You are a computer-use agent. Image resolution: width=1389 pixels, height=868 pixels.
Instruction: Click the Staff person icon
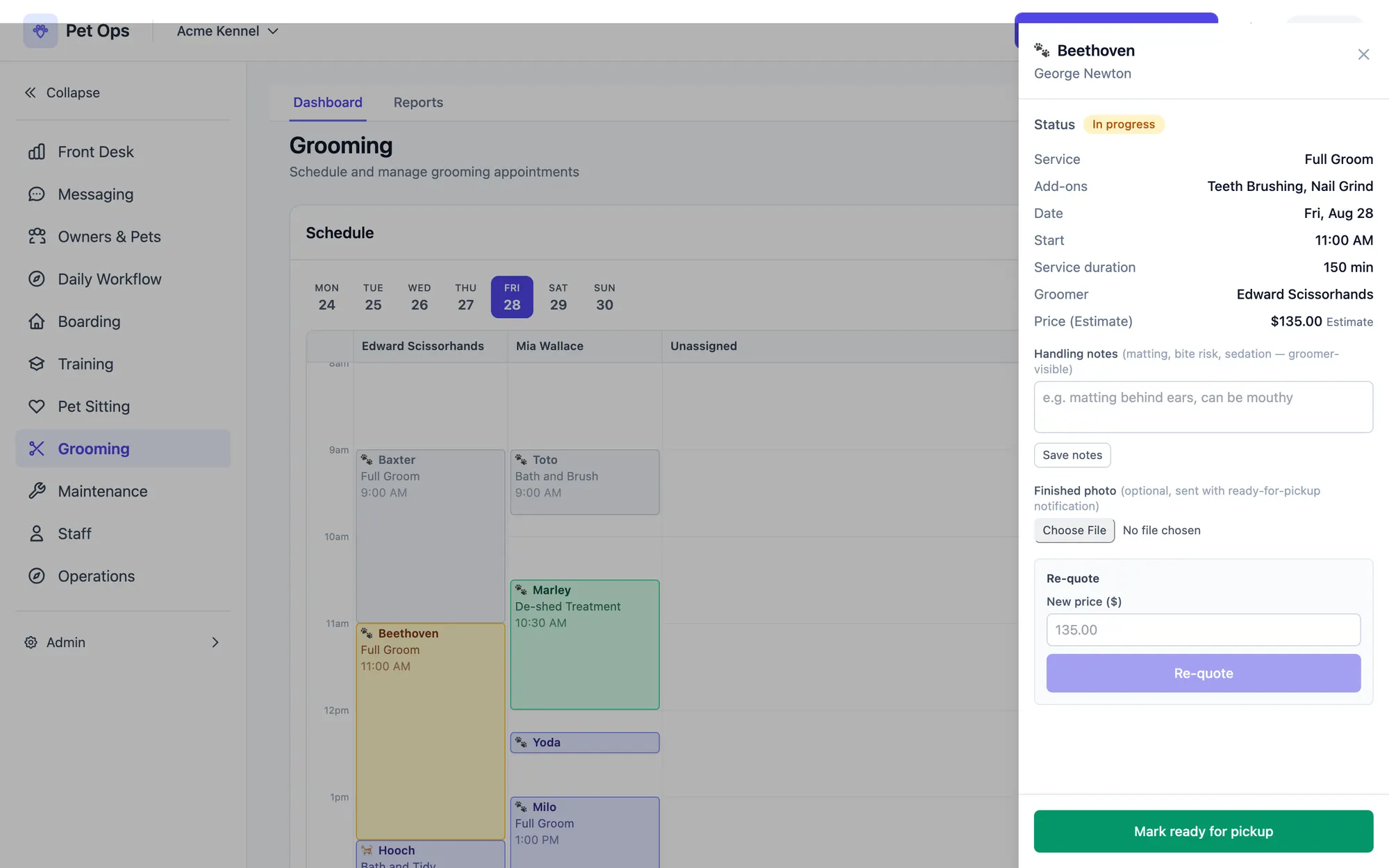pyautogui.click(x=37, y=533)
